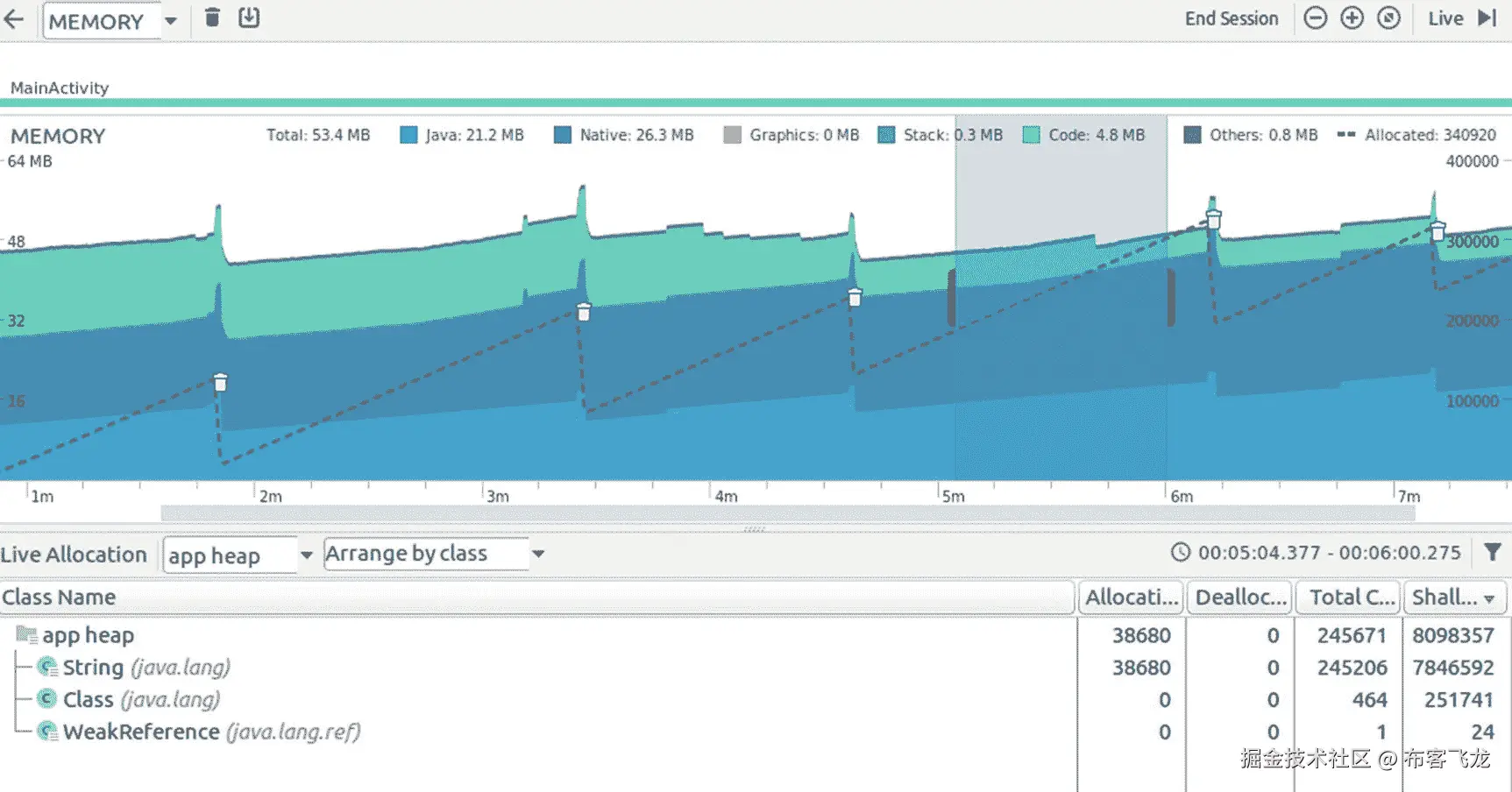
Task: Zoom out timeline with minus icon
Action: (1315, 18)
